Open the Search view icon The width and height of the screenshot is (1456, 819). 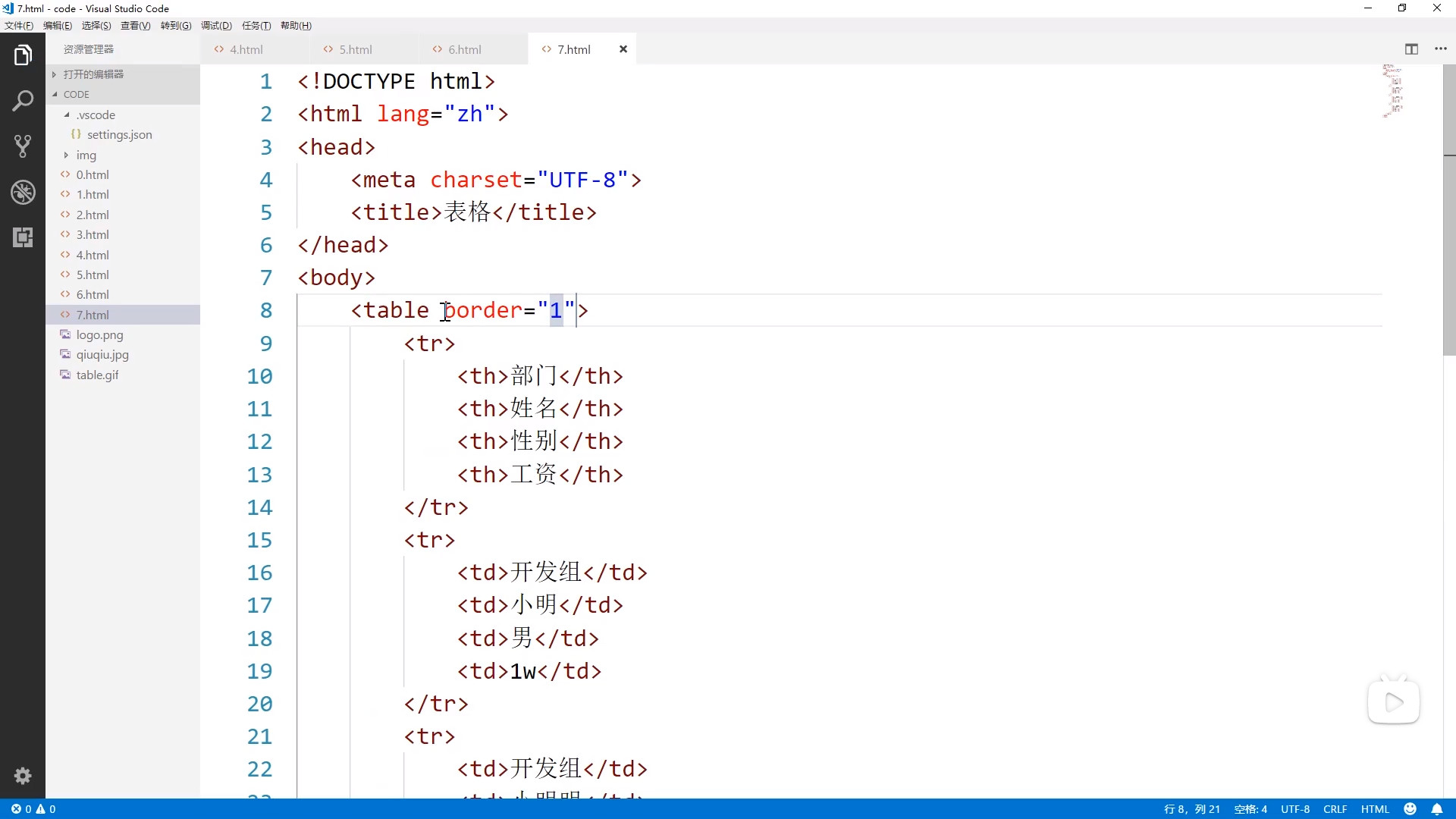23,101
